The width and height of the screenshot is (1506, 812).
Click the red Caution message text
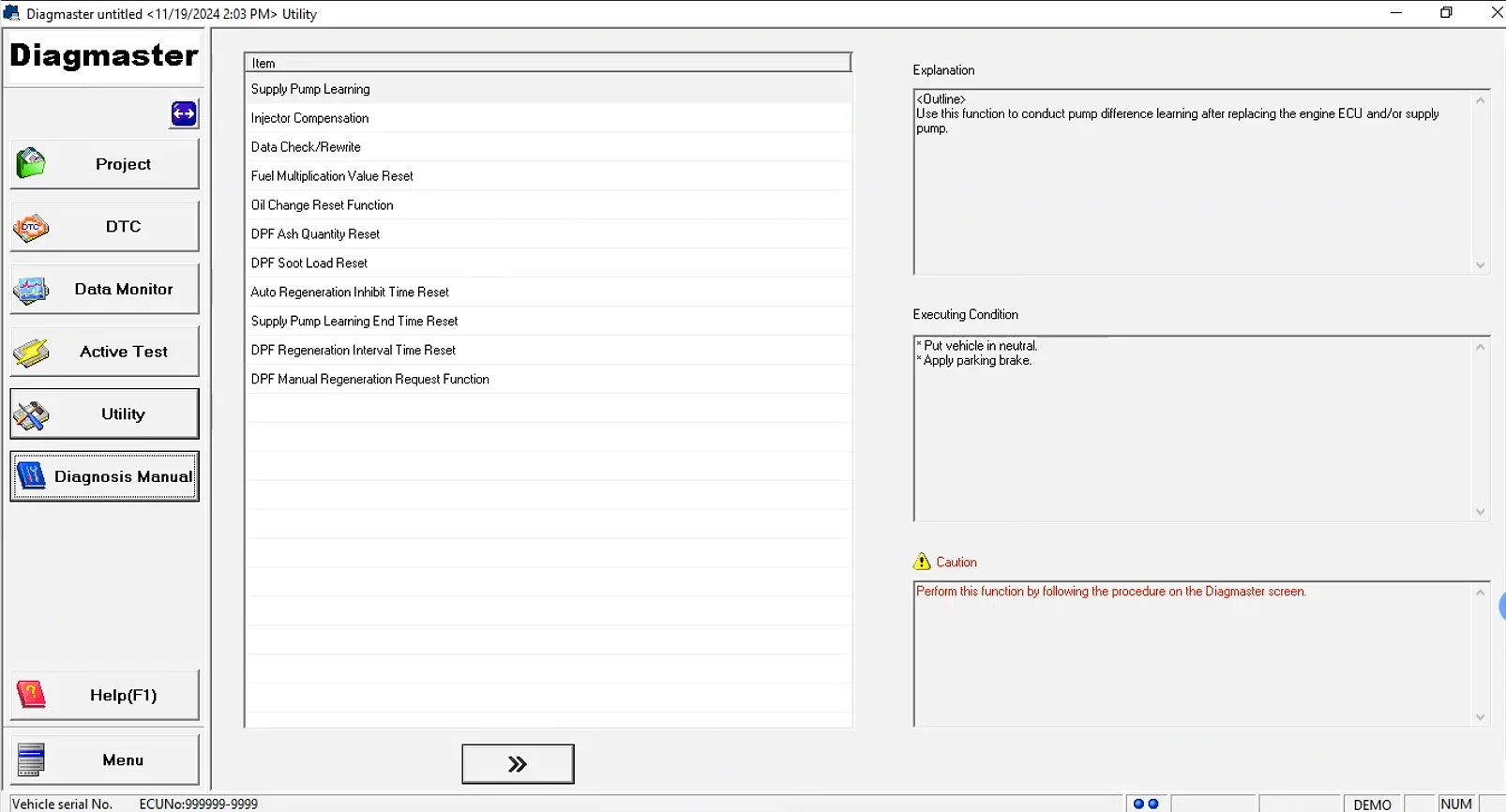coord(1110,592)
